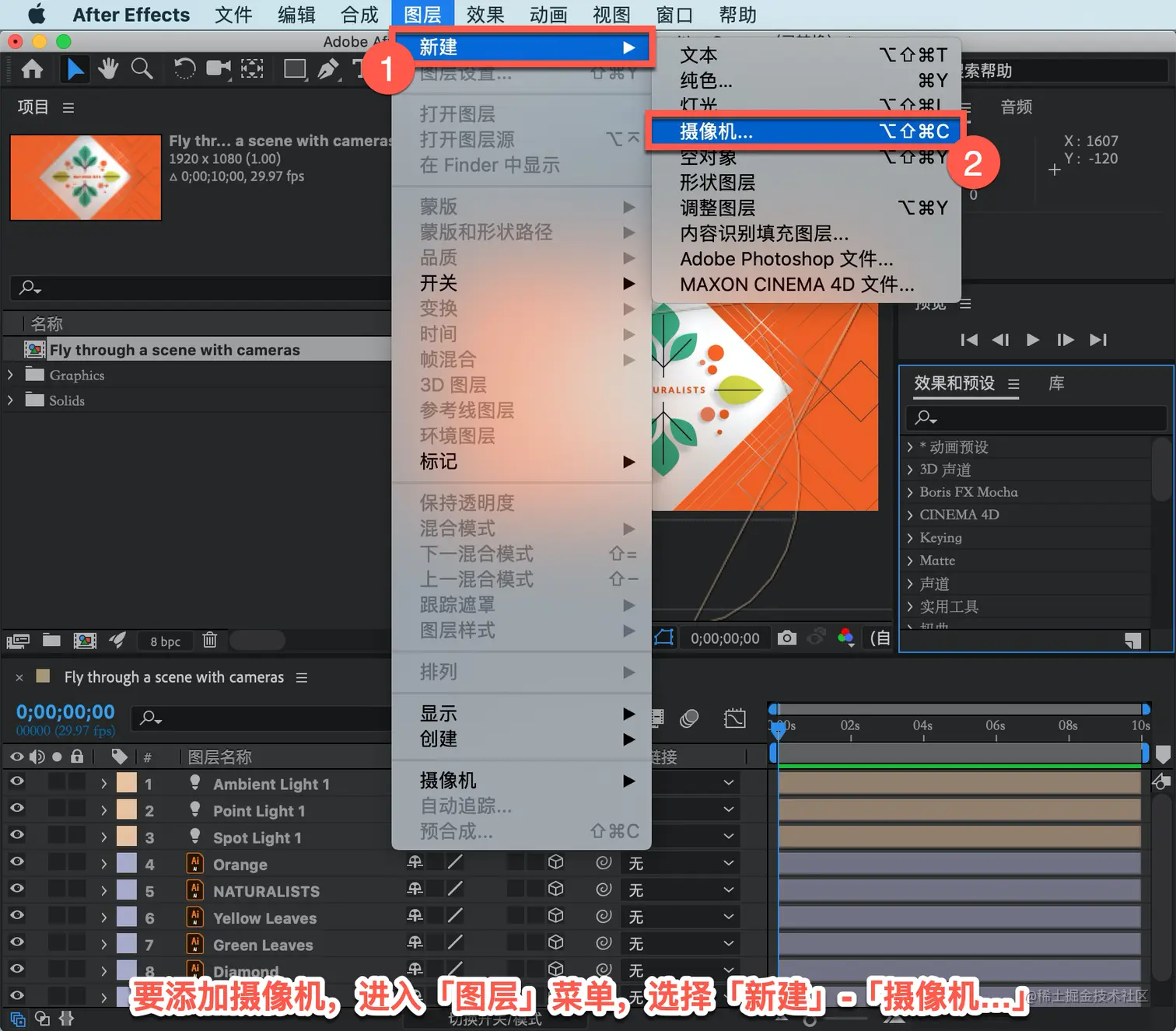Click the Interpret Footage icon in Project panel
This screenshot has height=1031, width=1176.
pyautogui.click(x=18, y=641)
